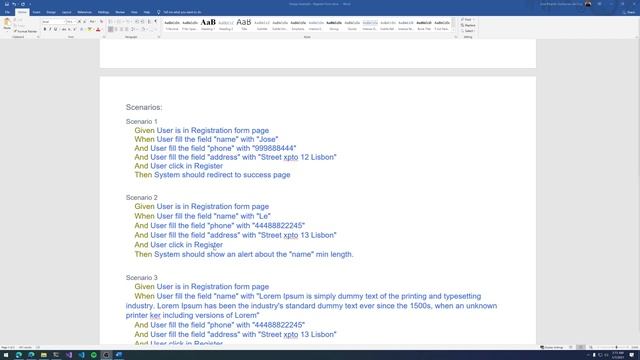This screenshot has height=360, width=640.
Task: Click the Bullets list icon
Action: click(111, 22)
